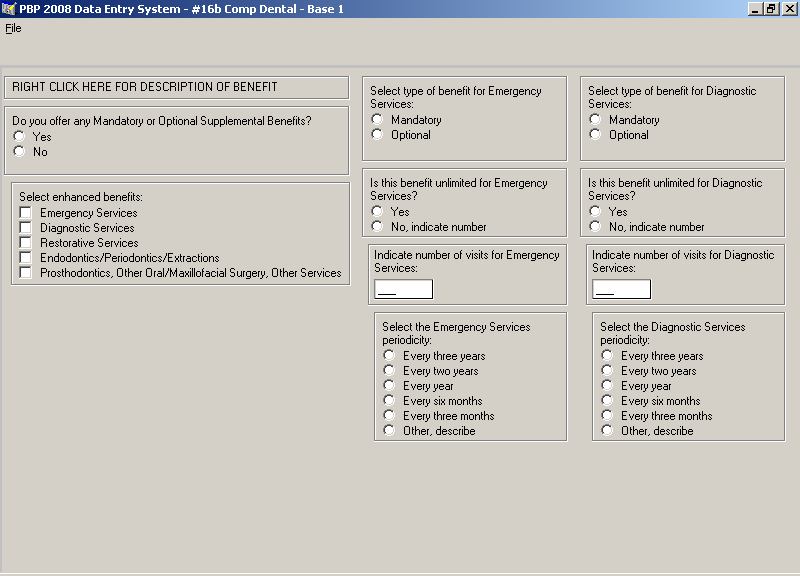Select Yes for unlimited Diagnostic Services
Viewport: 800px width, 576px height.
point(595,211)
